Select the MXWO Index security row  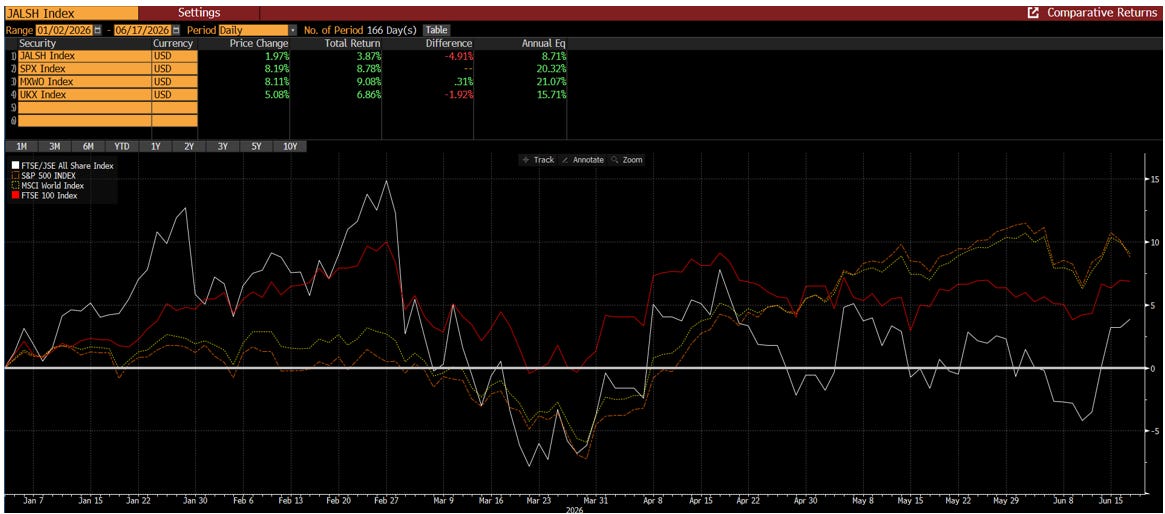[x=83, y=82]
